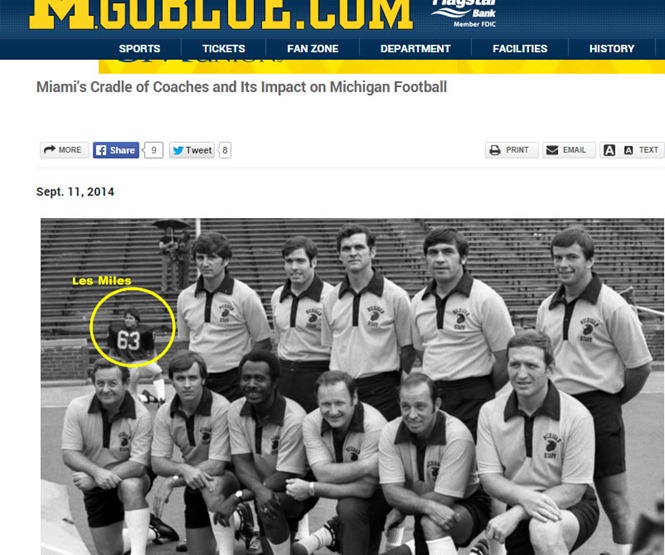Click the PRINT printer button

click(x=512, y=150)
